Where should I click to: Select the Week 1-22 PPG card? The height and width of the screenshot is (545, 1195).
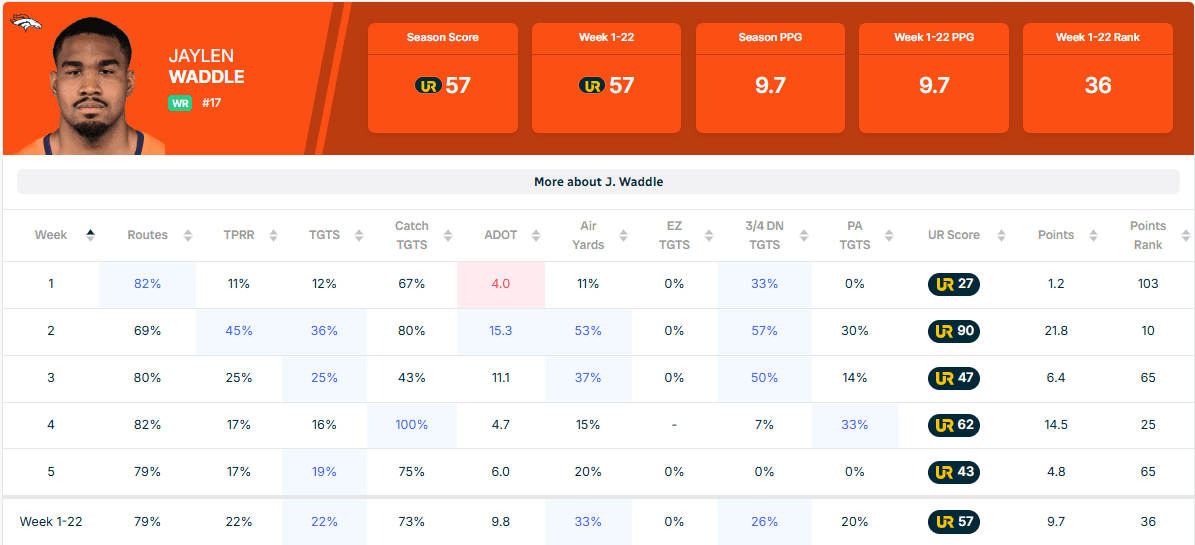pos(934,78)
